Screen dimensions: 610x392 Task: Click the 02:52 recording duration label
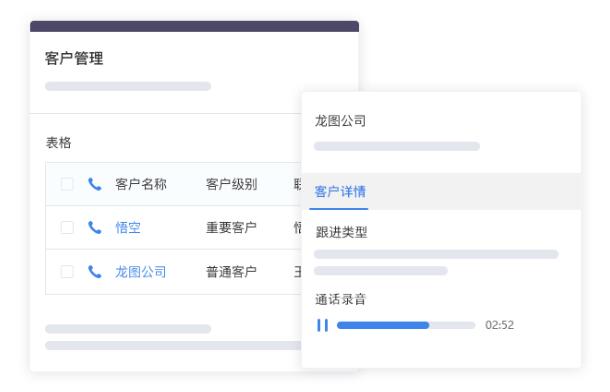coord(500,325)
